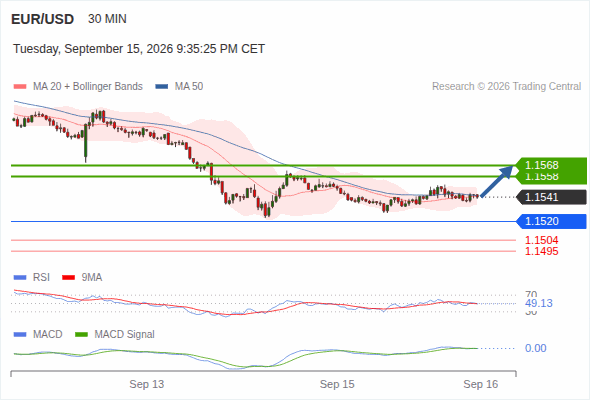Click the RSI legend color marker
Screen dimensions: 590x400
click(20, 278)
